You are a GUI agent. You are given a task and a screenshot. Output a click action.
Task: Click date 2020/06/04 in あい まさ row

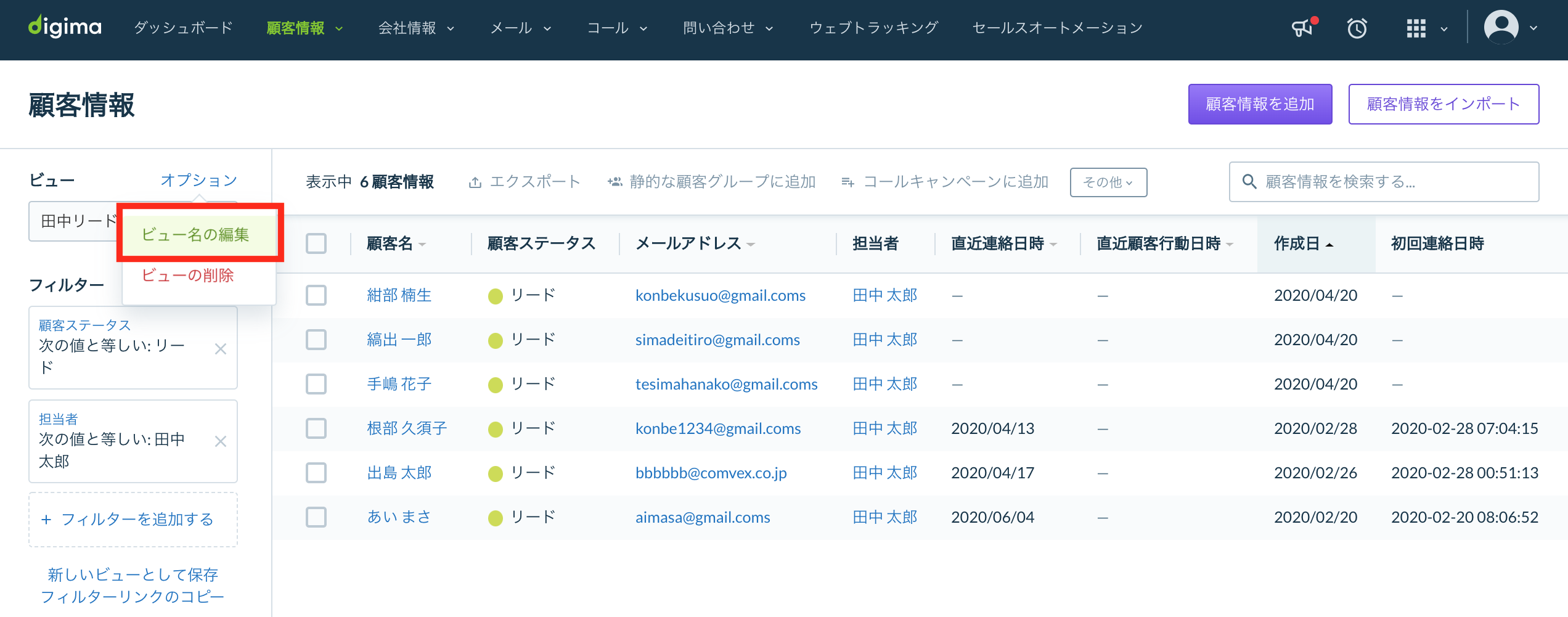(992, 517)
